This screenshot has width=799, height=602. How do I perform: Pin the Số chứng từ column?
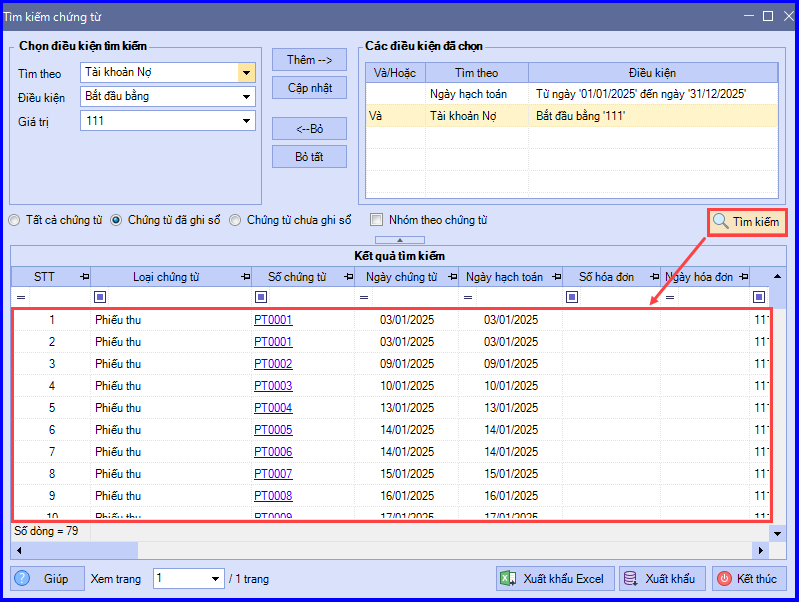(x=349, y=277)
